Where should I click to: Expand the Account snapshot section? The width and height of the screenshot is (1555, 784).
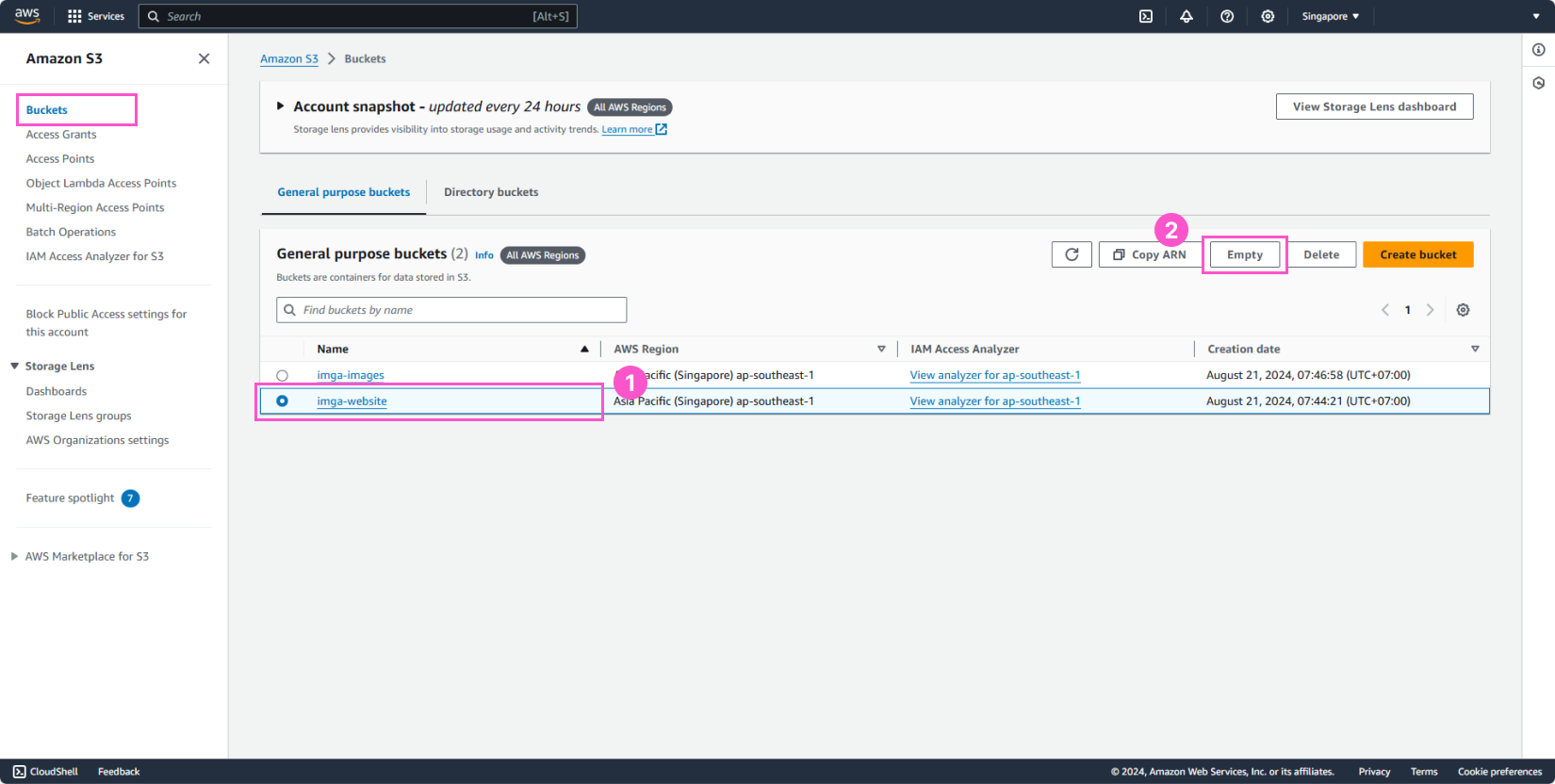280,106
